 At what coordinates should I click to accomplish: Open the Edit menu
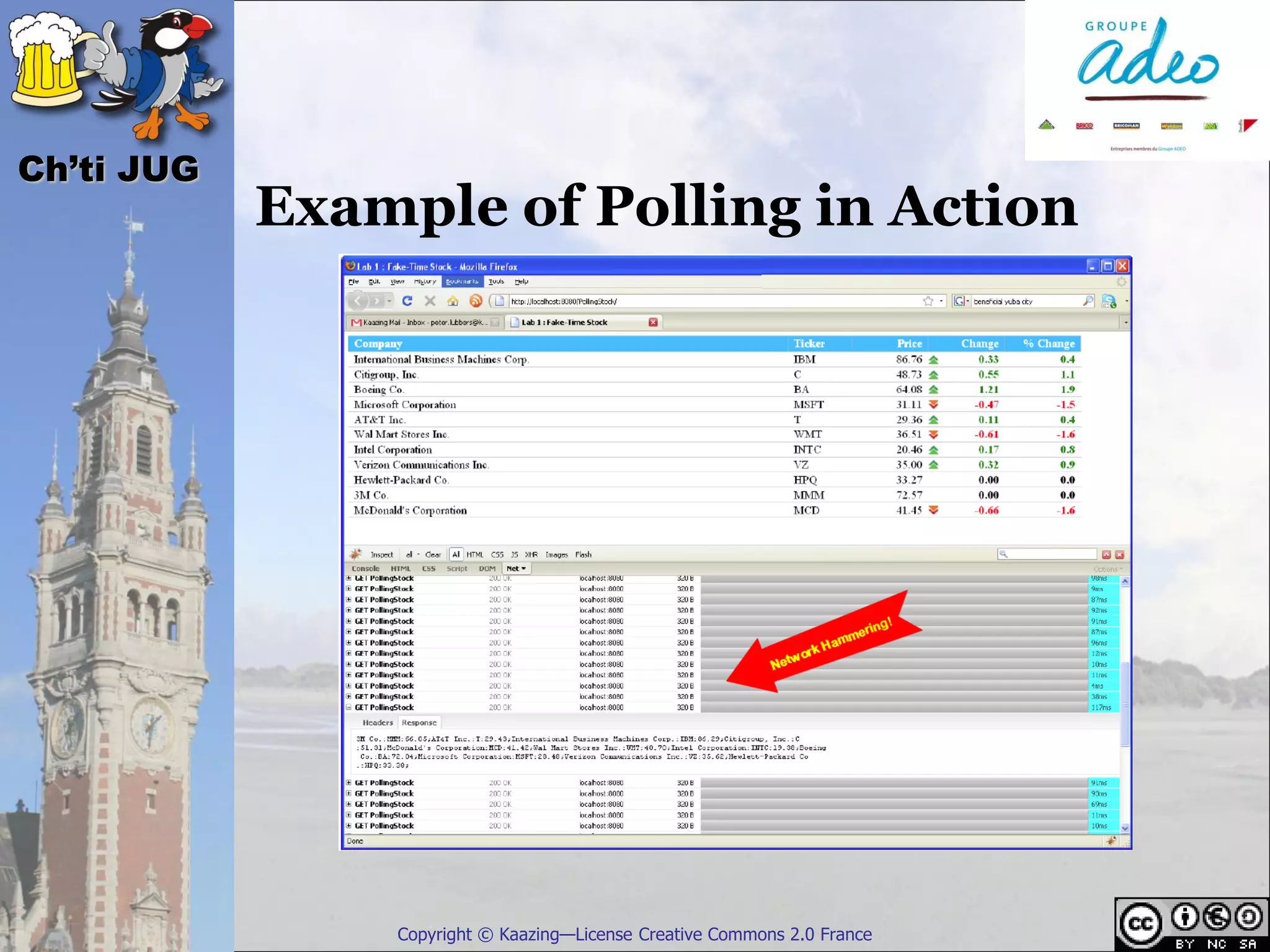click(x=375, y=281)
